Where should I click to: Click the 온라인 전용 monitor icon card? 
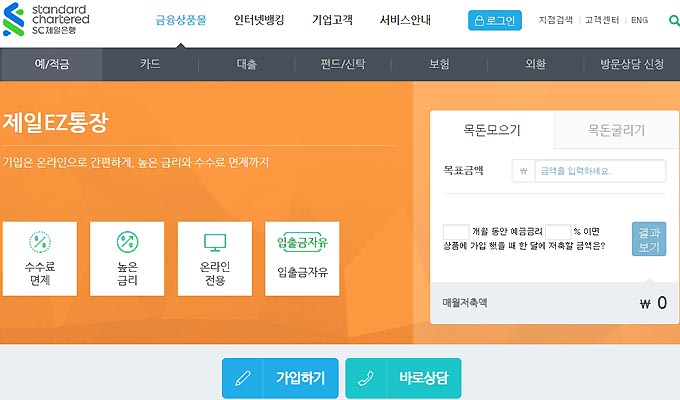click(215, 259)
